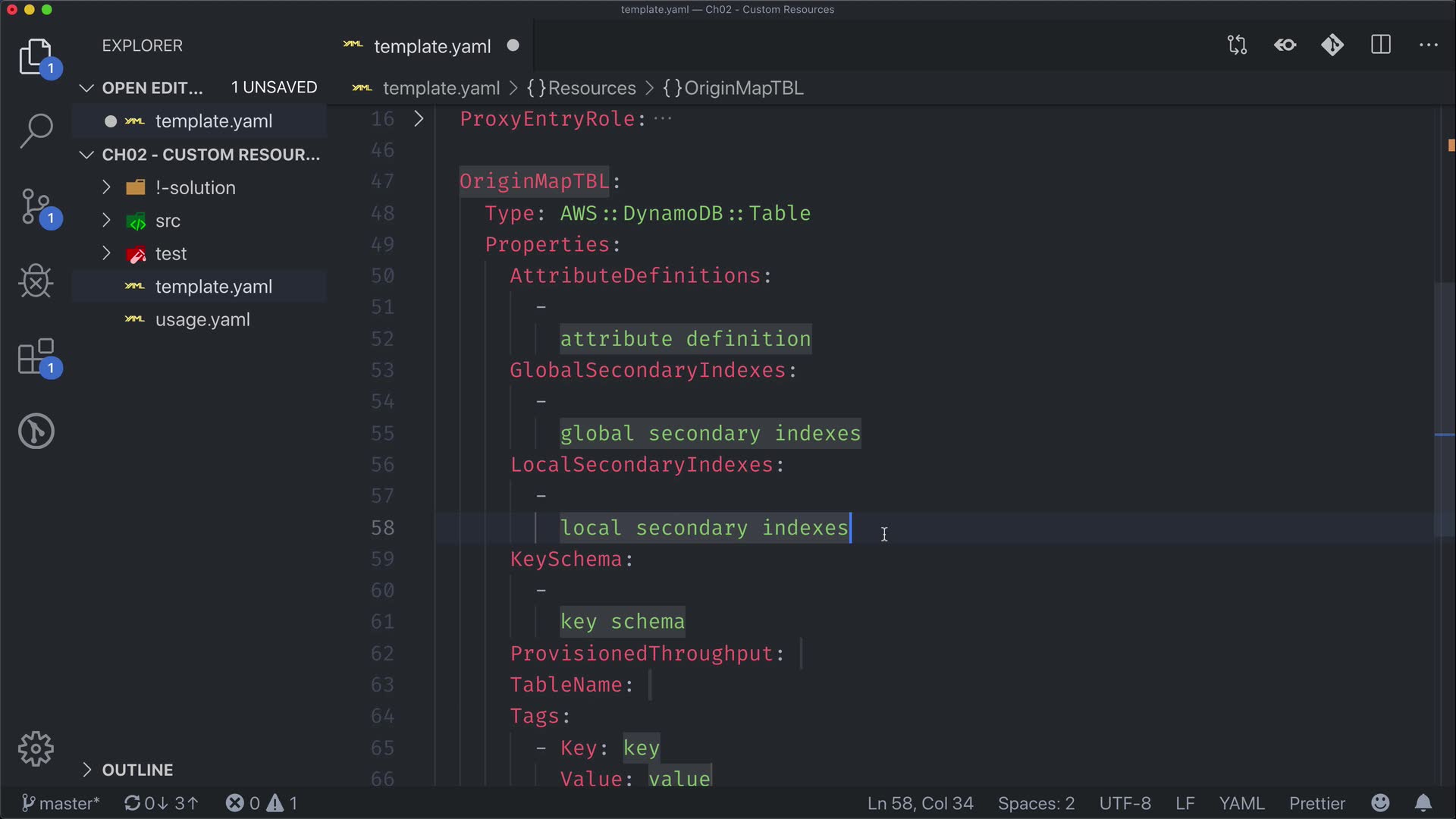The image size is (1456, 819).
Task: Open the Search view in activity bar
Action: 36,130
